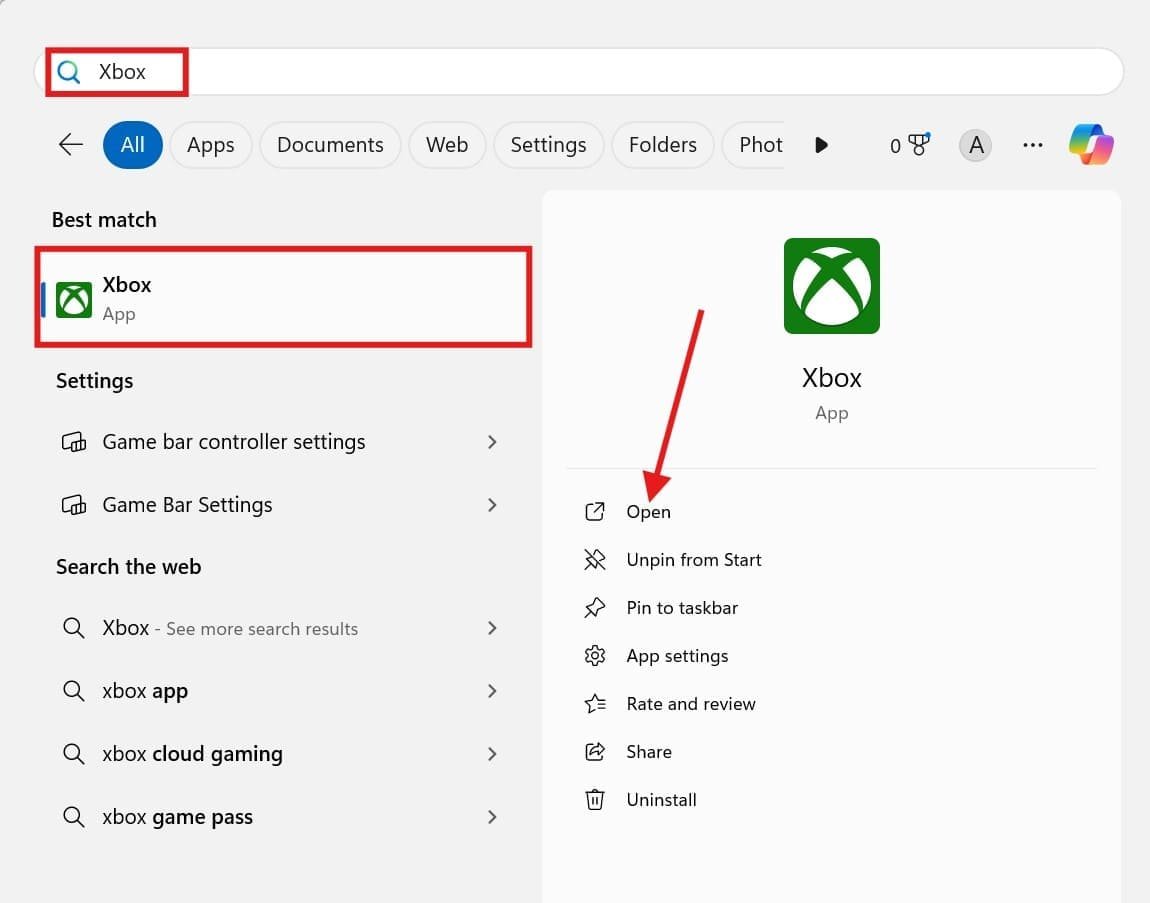Viewport: 1150px width, 903px height.
Task: Expand Game bar controller settings chevron
Action: click(491, 442)
